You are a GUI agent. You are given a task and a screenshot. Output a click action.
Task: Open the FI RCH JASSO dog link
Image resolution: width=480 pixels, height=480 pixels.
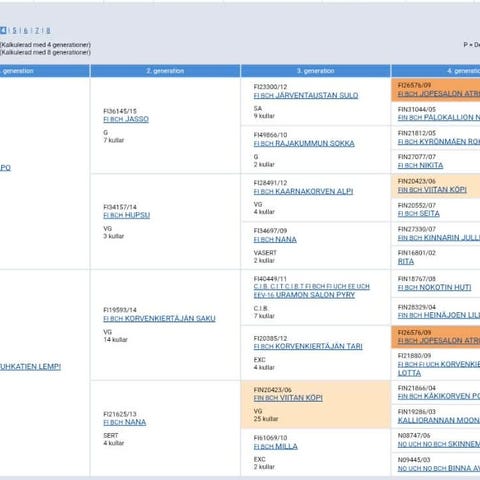[126, 119]
